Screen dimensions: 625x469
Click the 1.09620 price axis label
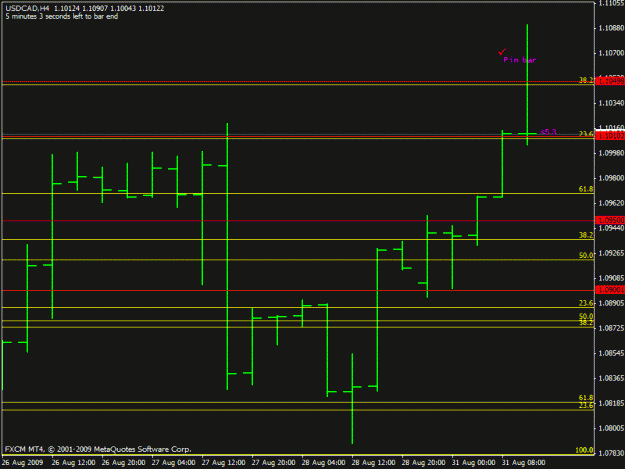click(x=611, y=203)
